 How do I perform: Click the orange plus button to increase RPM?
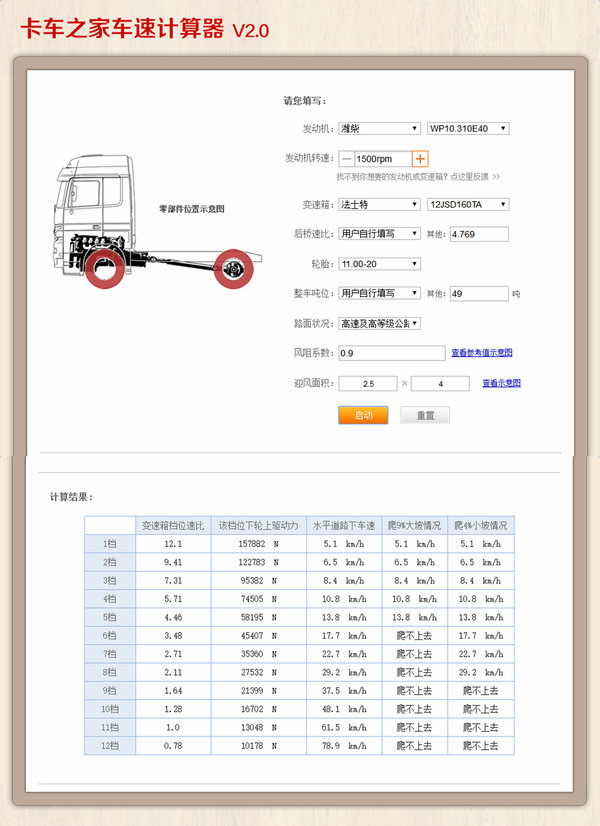[420, 159]
